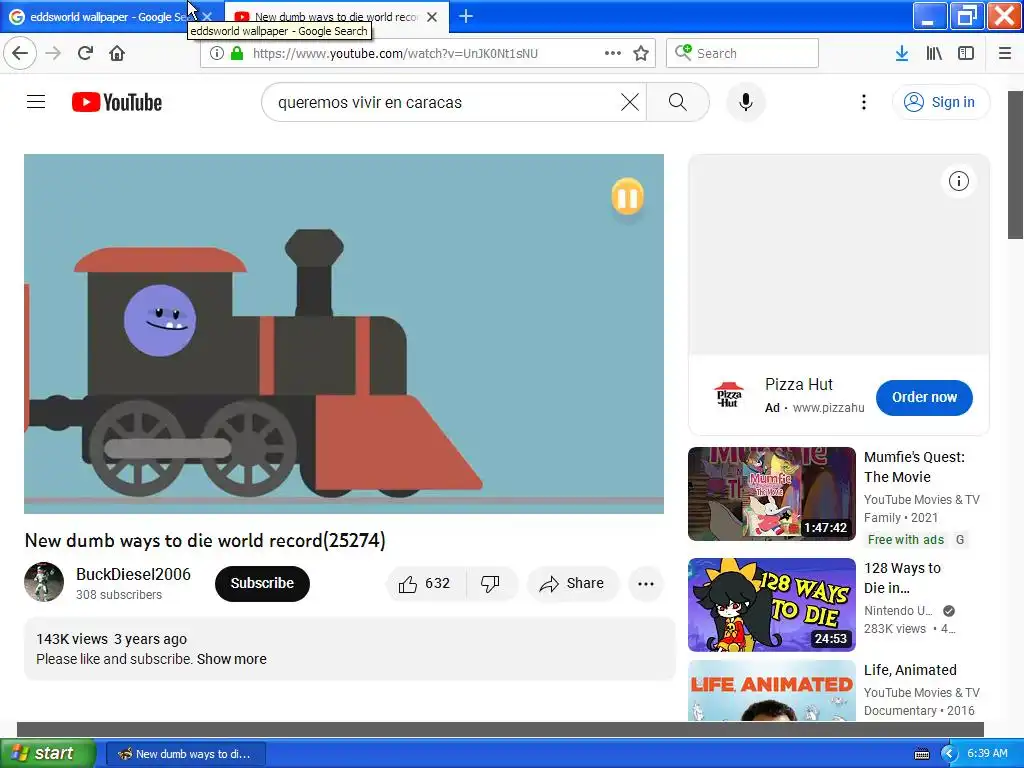Order now from Pizza Hut ad

[x=924, y=397]
